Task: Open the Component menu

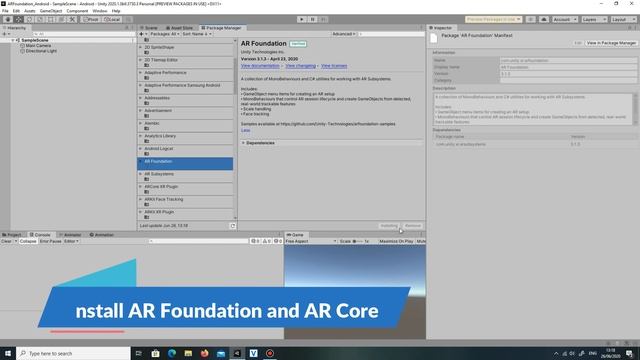Action: click(x=77, y=11)
